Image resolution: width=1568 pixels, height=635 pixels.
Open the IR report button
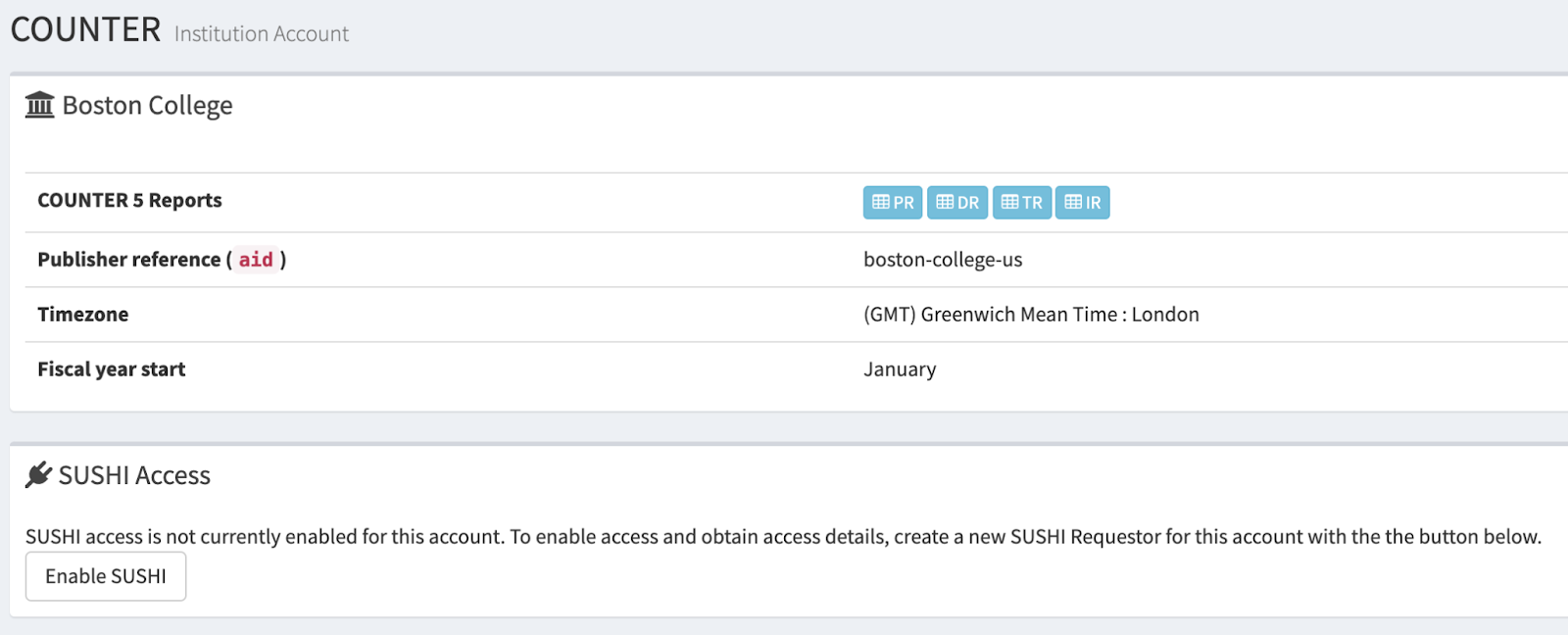[1083, 203]
